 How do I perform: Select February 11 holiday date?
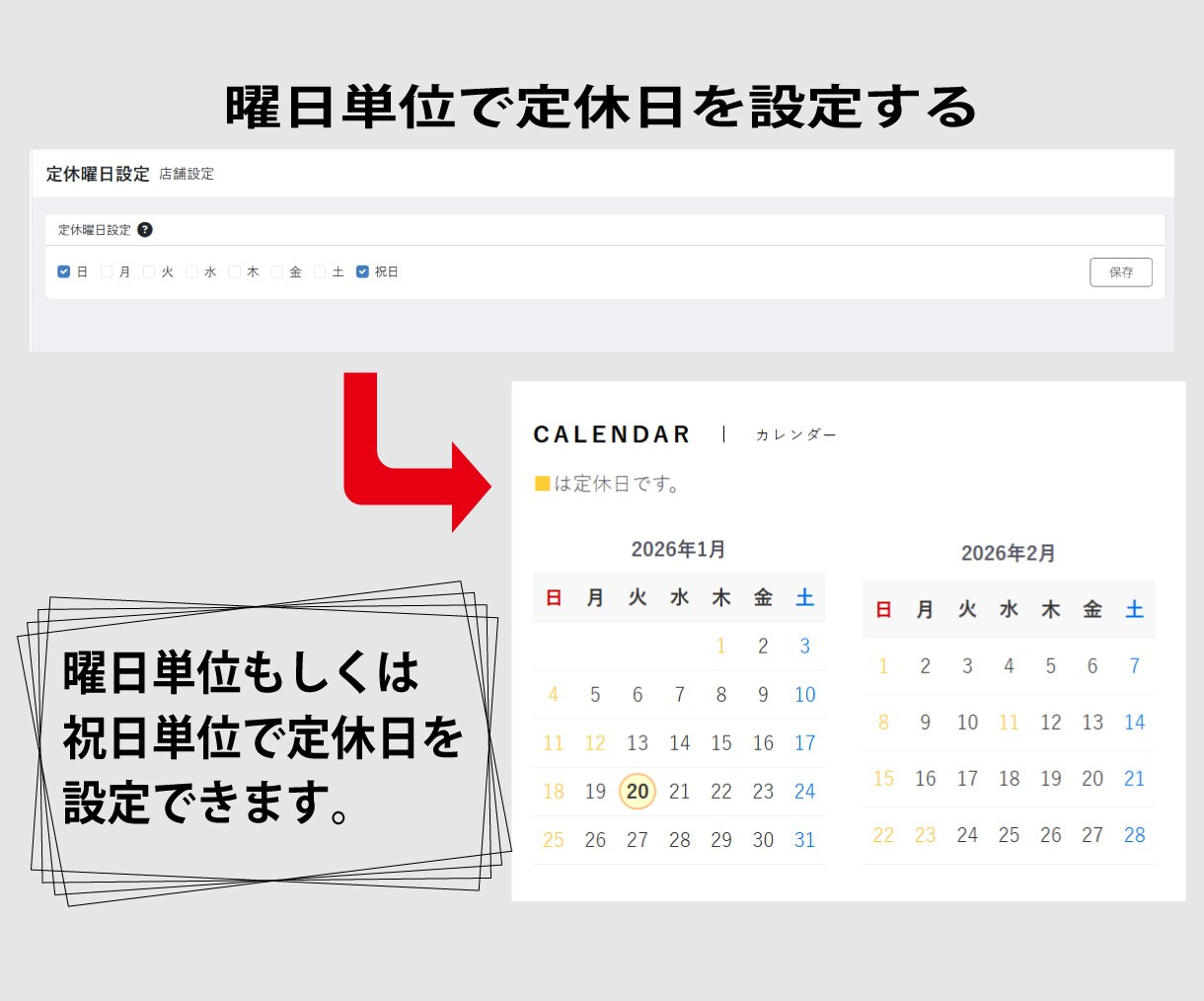1009,723
